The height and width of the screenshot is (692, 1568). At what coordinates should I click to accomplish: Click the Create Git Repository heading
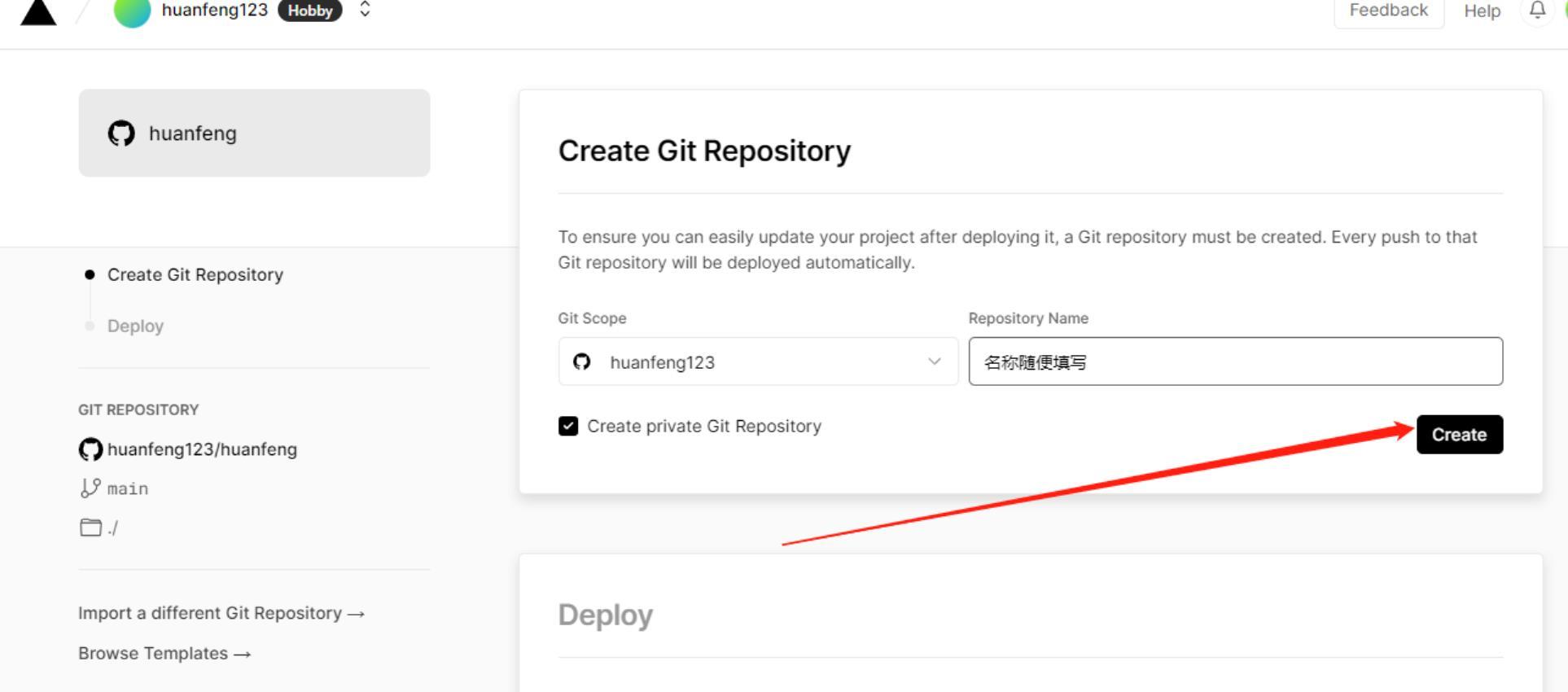point(704,151)
